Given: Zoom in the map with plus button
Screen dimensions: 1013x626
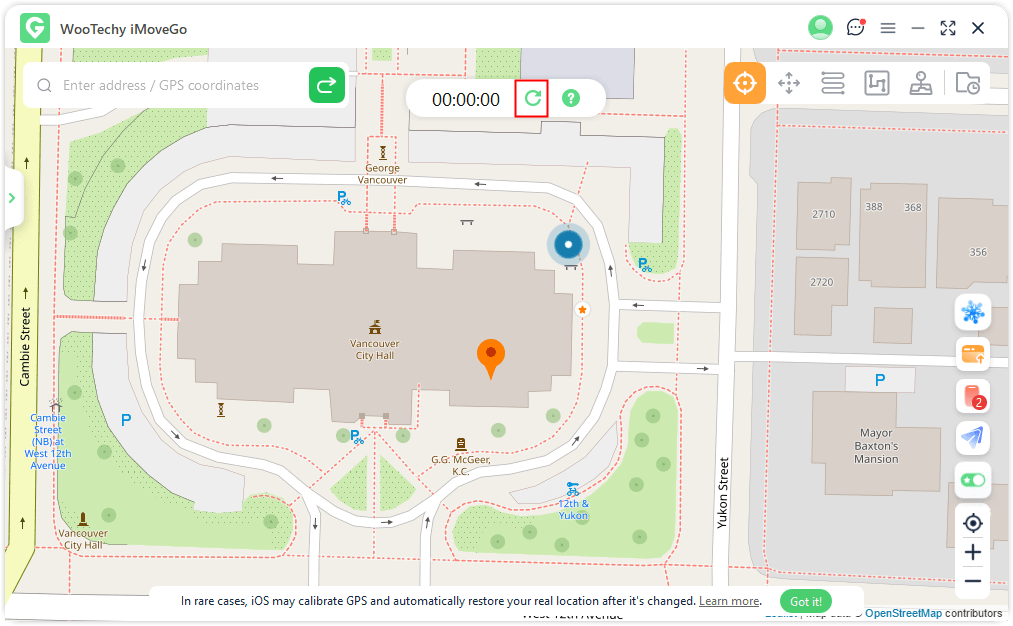Looking at the screenshot, I should pyautogui.click(x=972, y=552).
